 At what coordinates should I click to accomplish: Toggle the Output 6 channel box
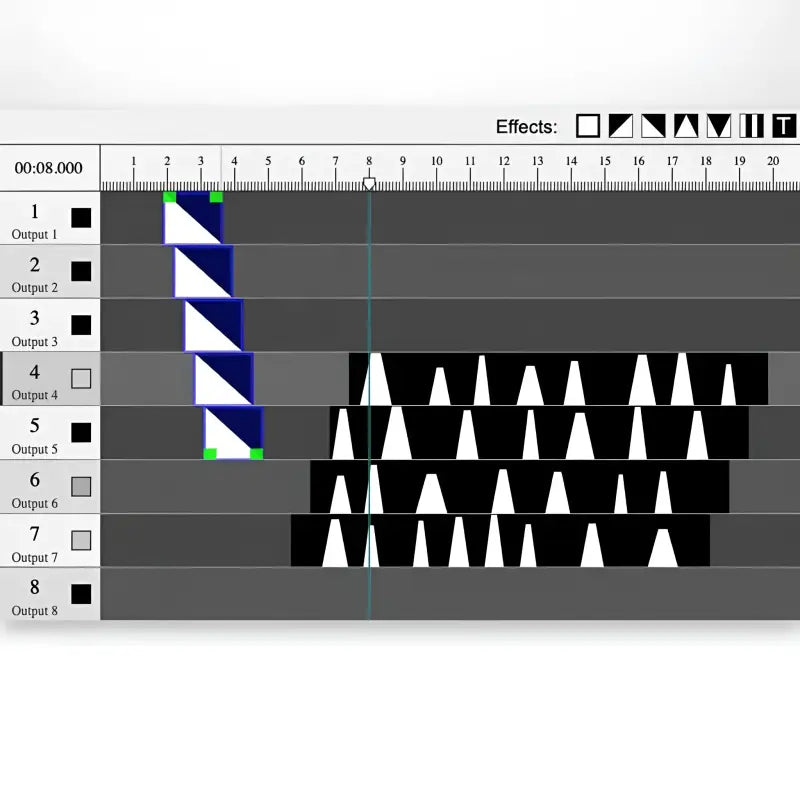tap(81, 487)
